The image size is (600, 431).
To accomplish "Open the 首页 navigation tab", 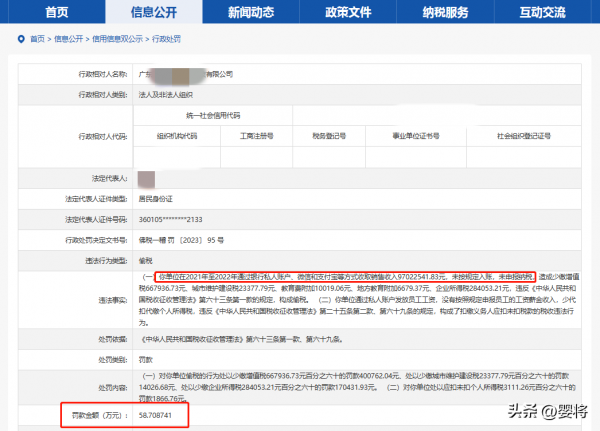I will click(62, 12).
